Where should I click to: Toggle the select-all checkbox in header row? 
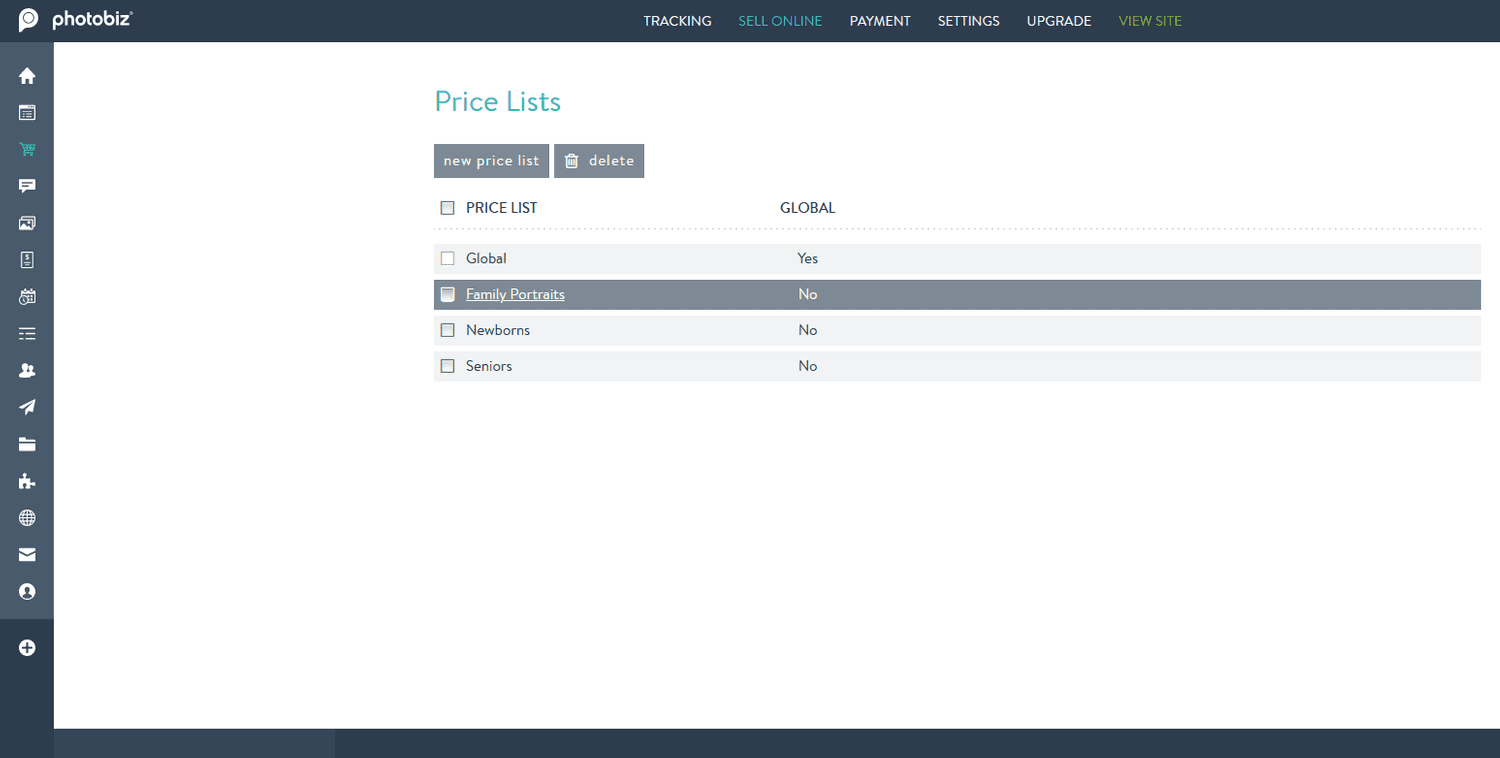click(447, 207)
